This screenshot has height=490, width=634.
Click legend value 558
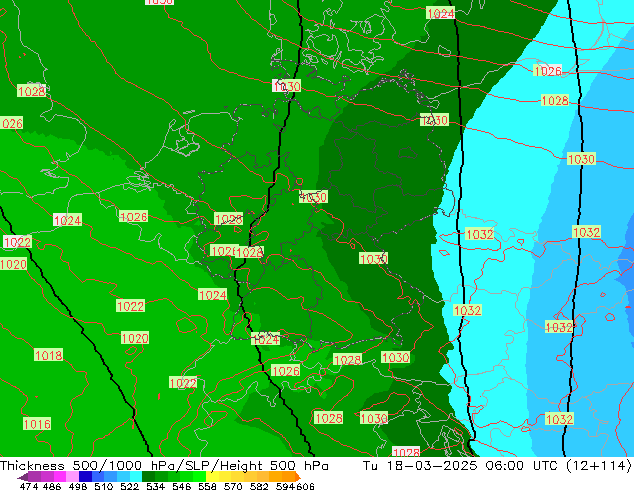click(x=207, y=486)
